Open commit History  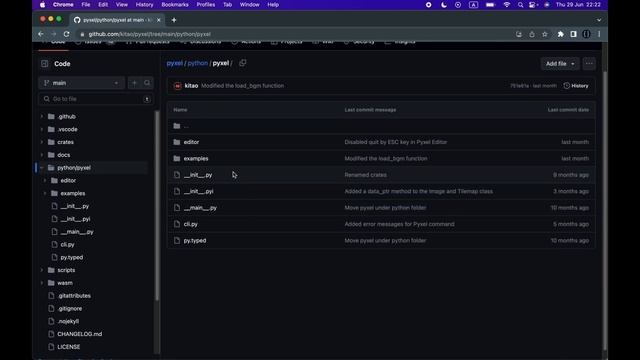[576, 86]
